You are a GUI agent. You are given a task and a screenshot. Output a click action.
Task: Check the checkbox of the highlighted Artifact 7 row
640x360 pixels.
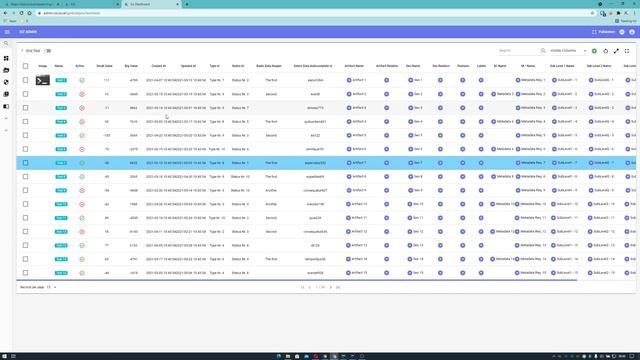(x=25, y=163)
